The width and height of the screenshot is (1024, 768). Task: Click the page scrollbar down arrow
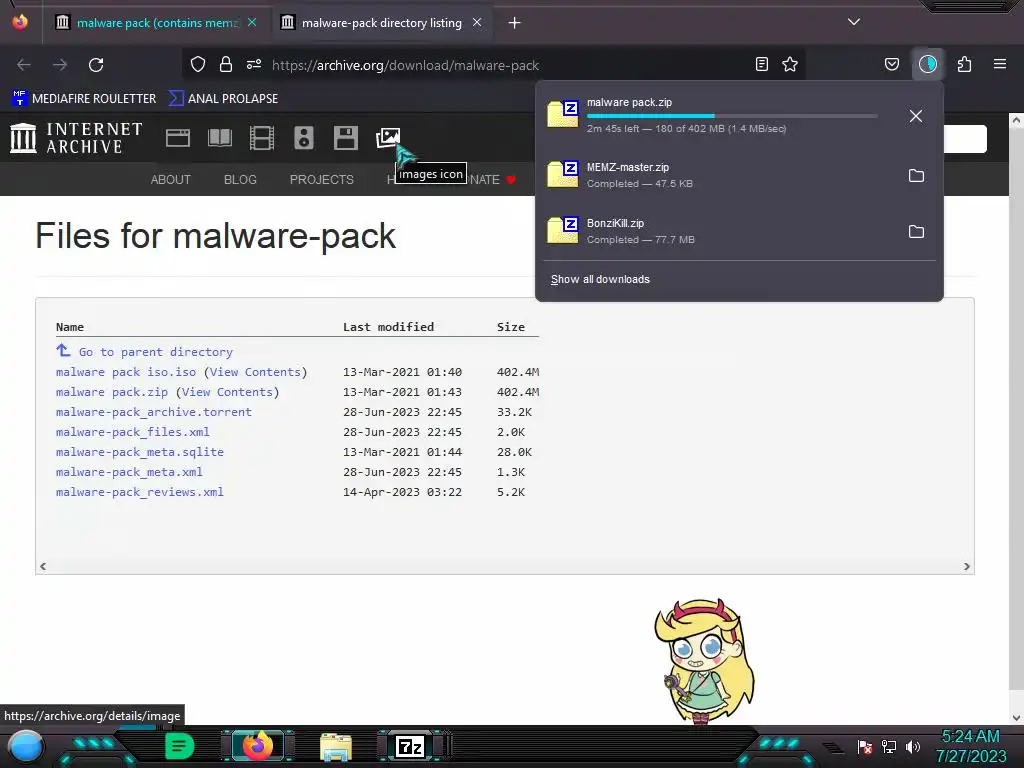point(1016,718)
